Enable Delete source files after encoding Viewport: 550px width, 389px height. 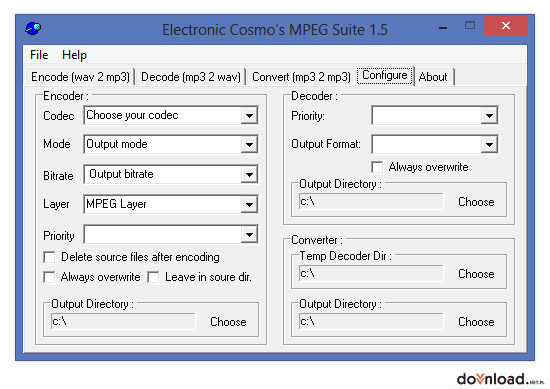(49, 257)
